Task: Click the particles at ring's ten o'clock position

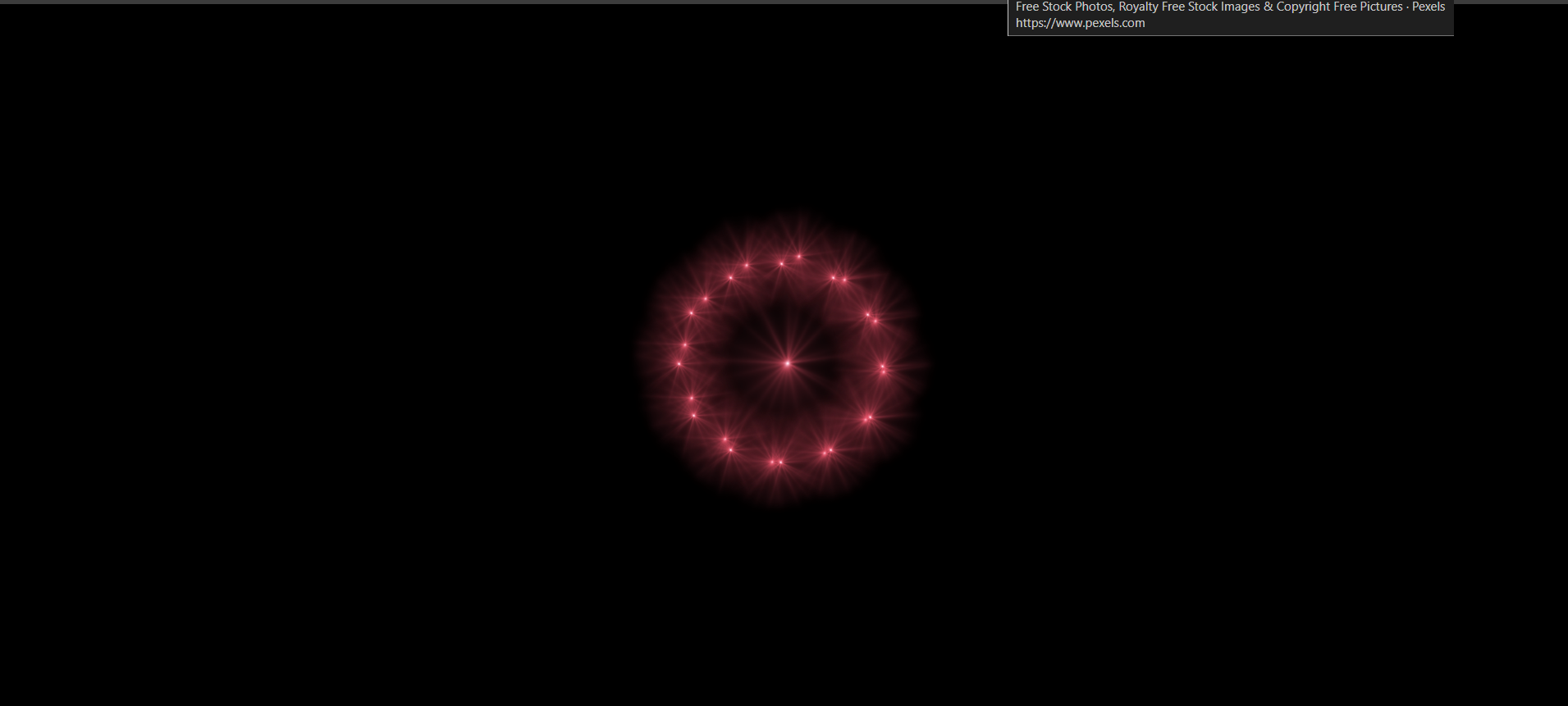Action: point(697,305)
